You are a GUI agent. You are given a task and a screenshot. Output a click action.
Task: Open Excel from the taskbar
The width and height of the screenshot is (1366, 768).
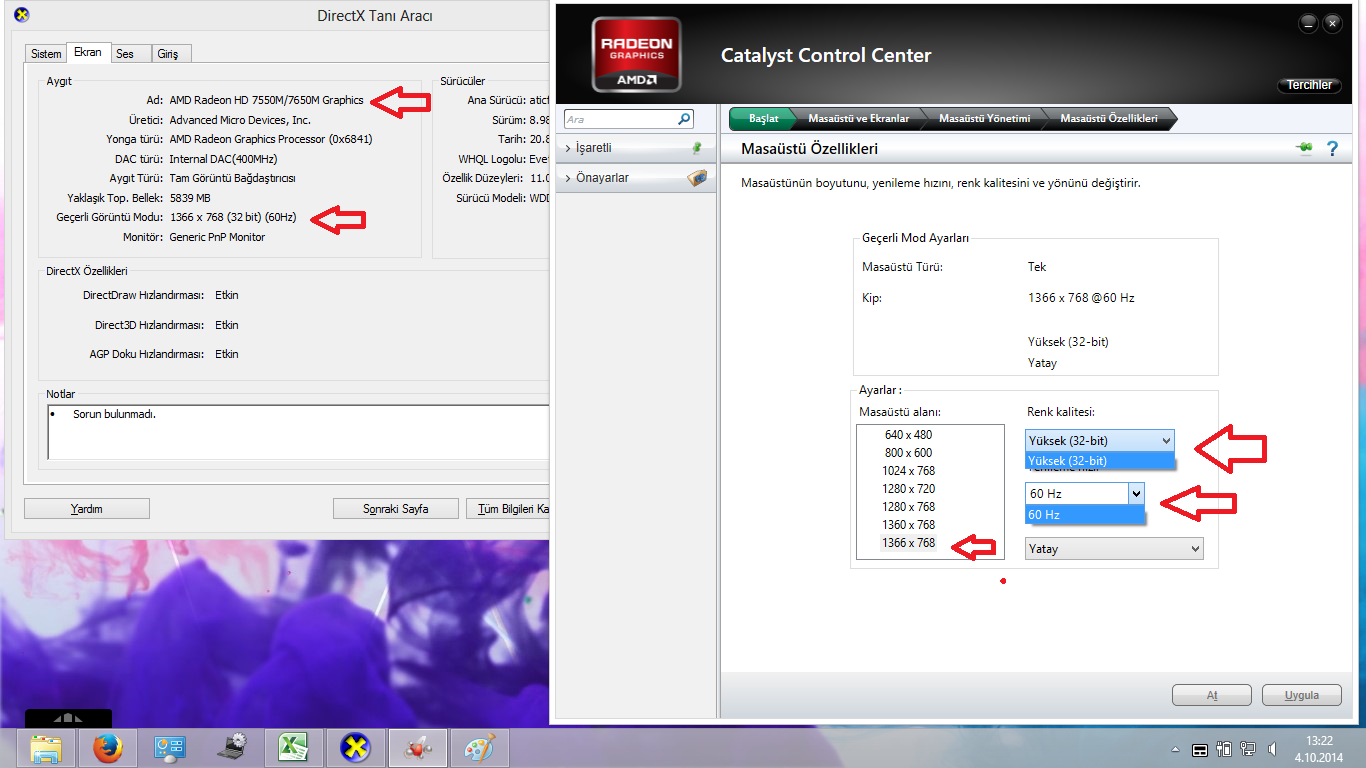click(293, 747)
